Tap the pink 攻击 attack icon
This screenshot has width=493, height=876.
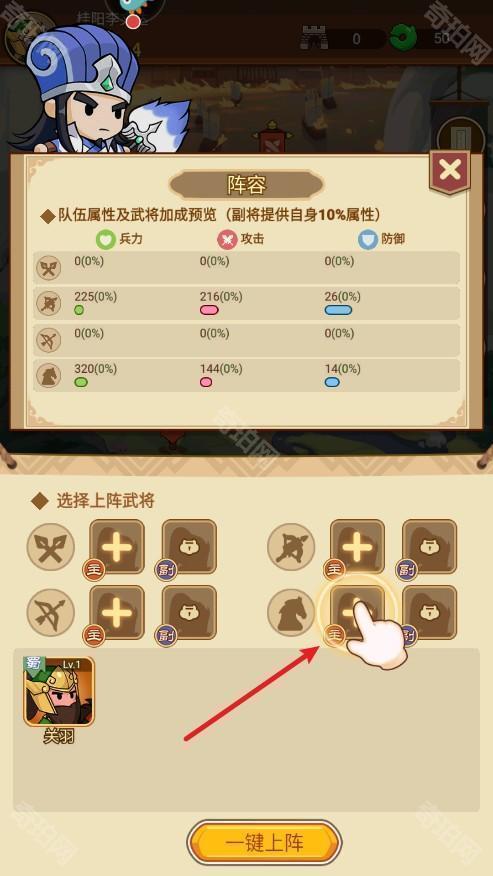[227, 240]
